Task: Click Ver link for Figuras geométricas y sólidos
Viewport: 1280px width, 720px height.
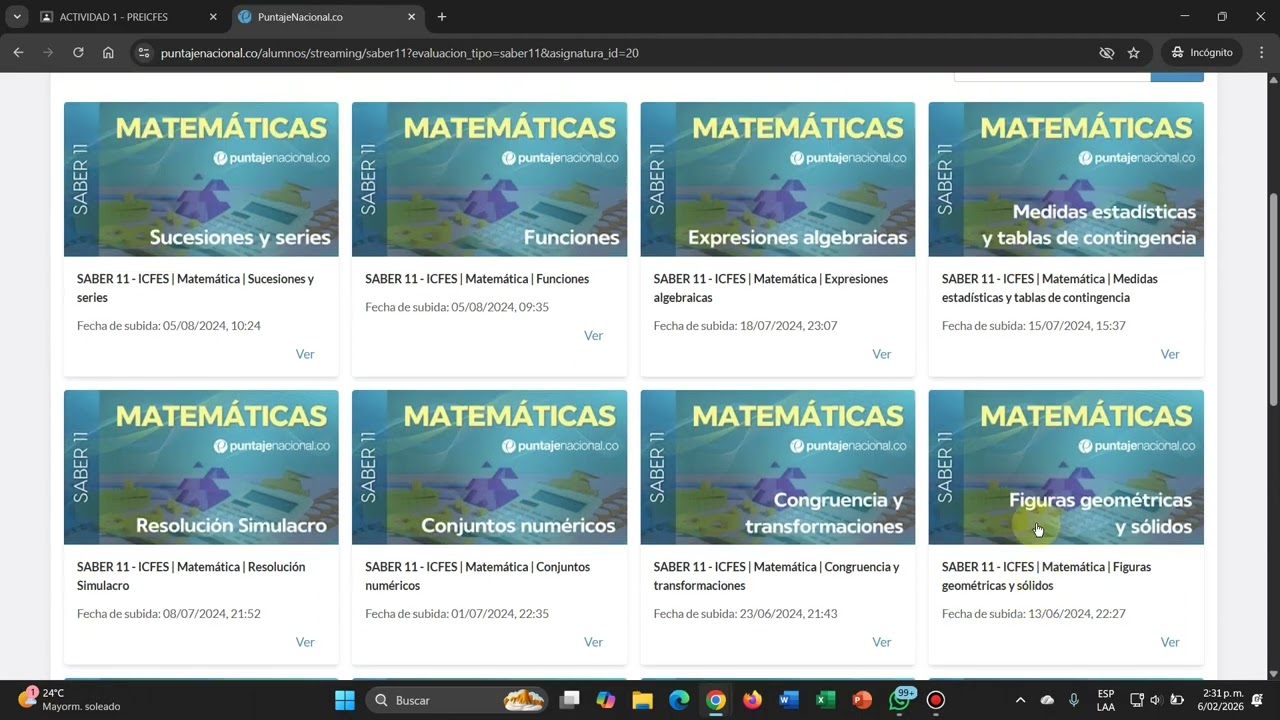Action: [1170, 642]
